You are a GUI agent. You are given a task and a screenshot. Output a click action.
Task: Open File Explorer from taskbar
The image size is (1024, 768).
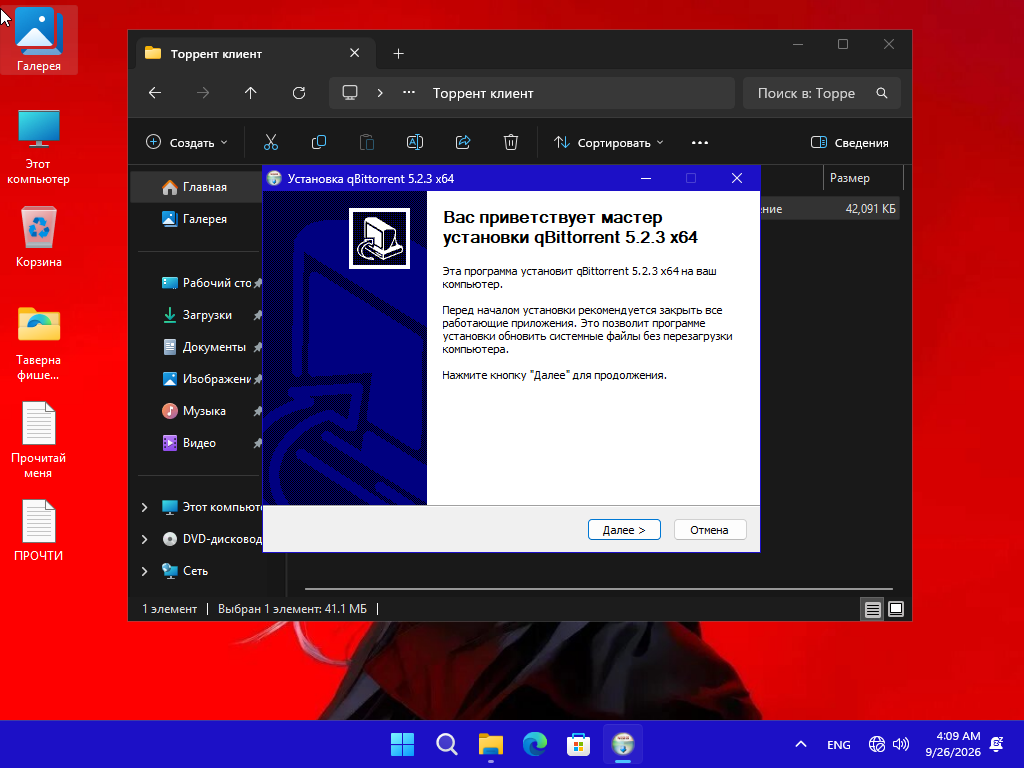[x=490, y=744]
